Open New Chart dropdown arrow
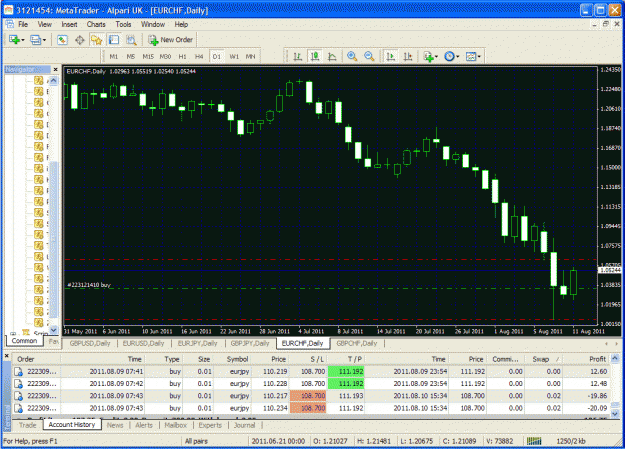 (x=23, y=40)
